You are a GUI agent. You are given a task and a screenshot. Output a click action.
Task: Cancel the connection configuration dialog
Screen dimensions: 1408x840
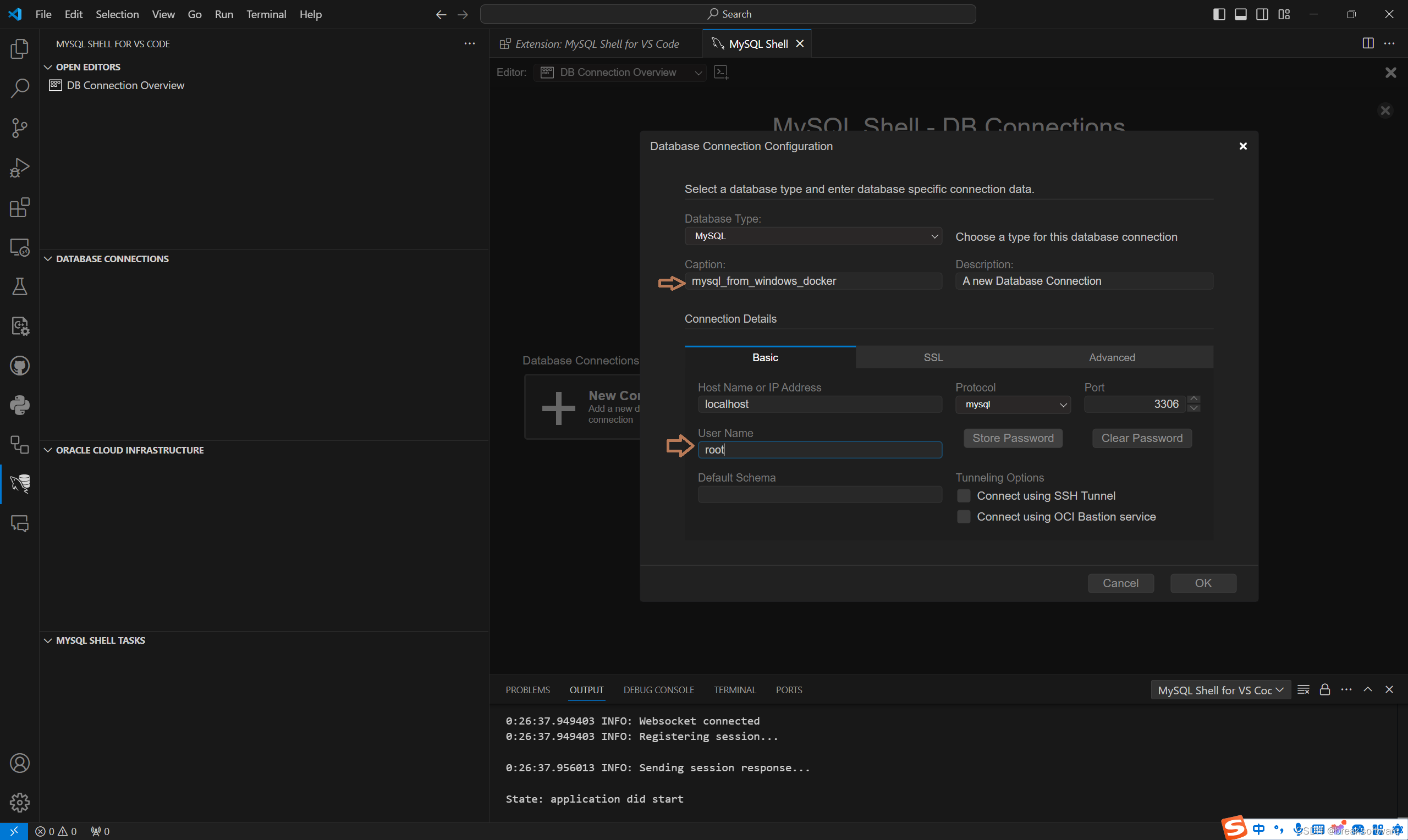coord(1120,583)
